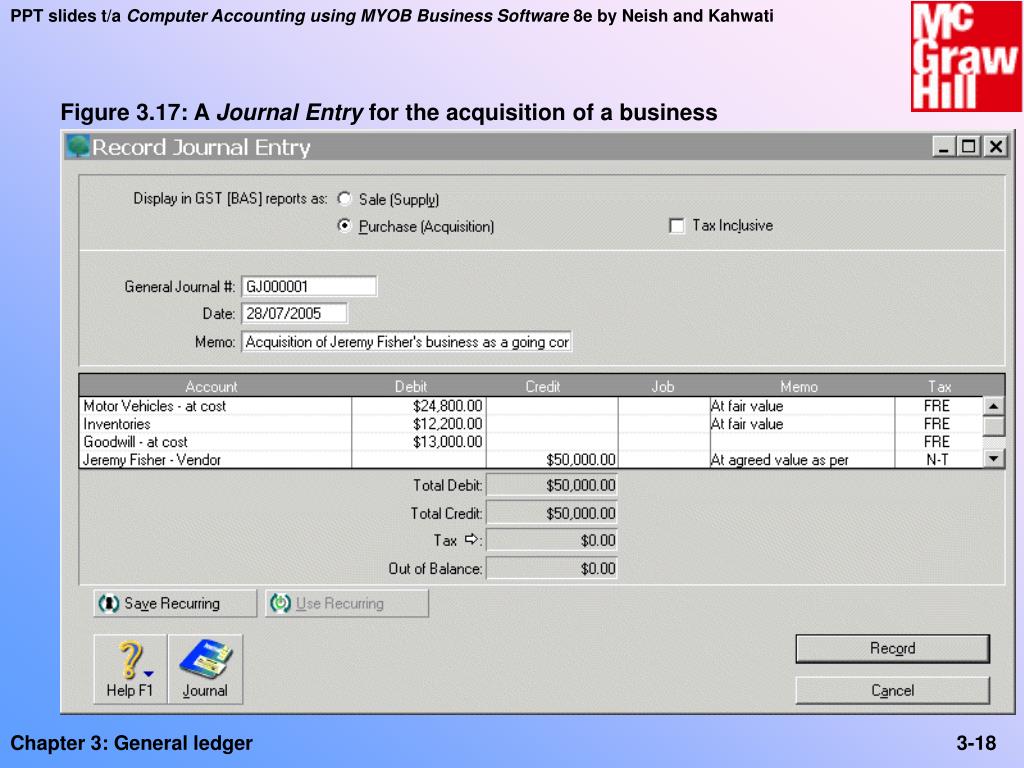
Task: Click the Credit column header
Action: tap(543, 387)
